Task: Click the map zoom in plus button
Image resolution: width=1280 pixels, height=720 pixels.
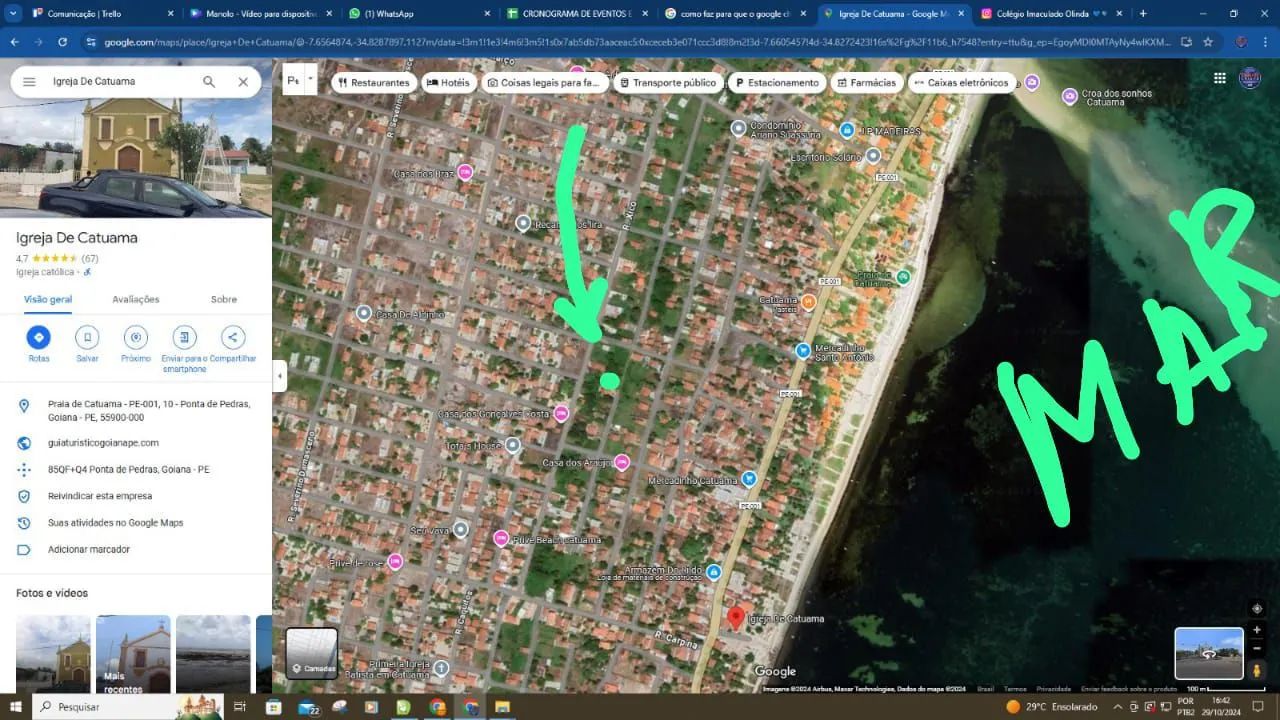Action: pyautogui.click(x=1257, y=630)
